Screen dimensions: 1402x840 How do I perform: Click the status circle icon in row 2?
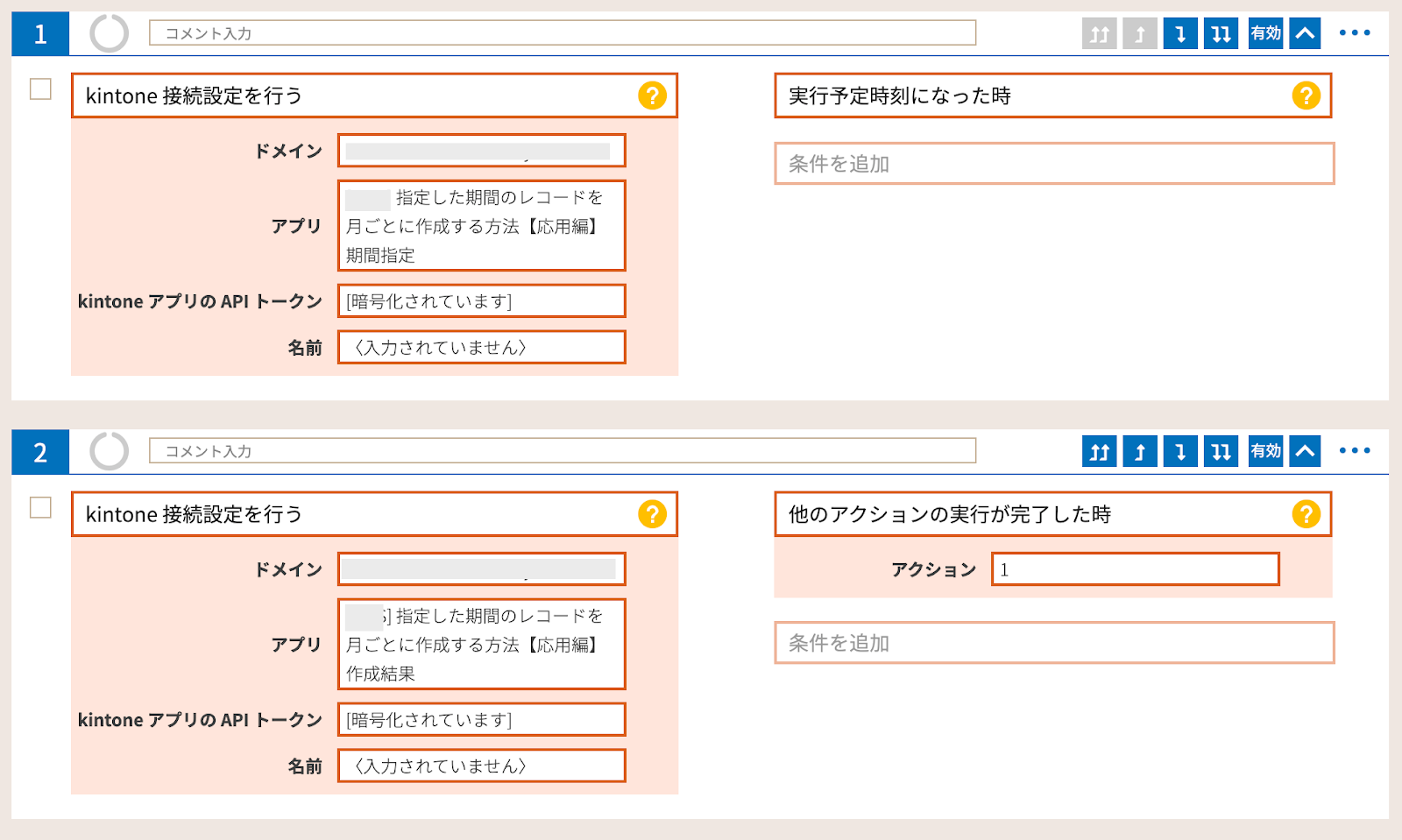coord(110,451)
